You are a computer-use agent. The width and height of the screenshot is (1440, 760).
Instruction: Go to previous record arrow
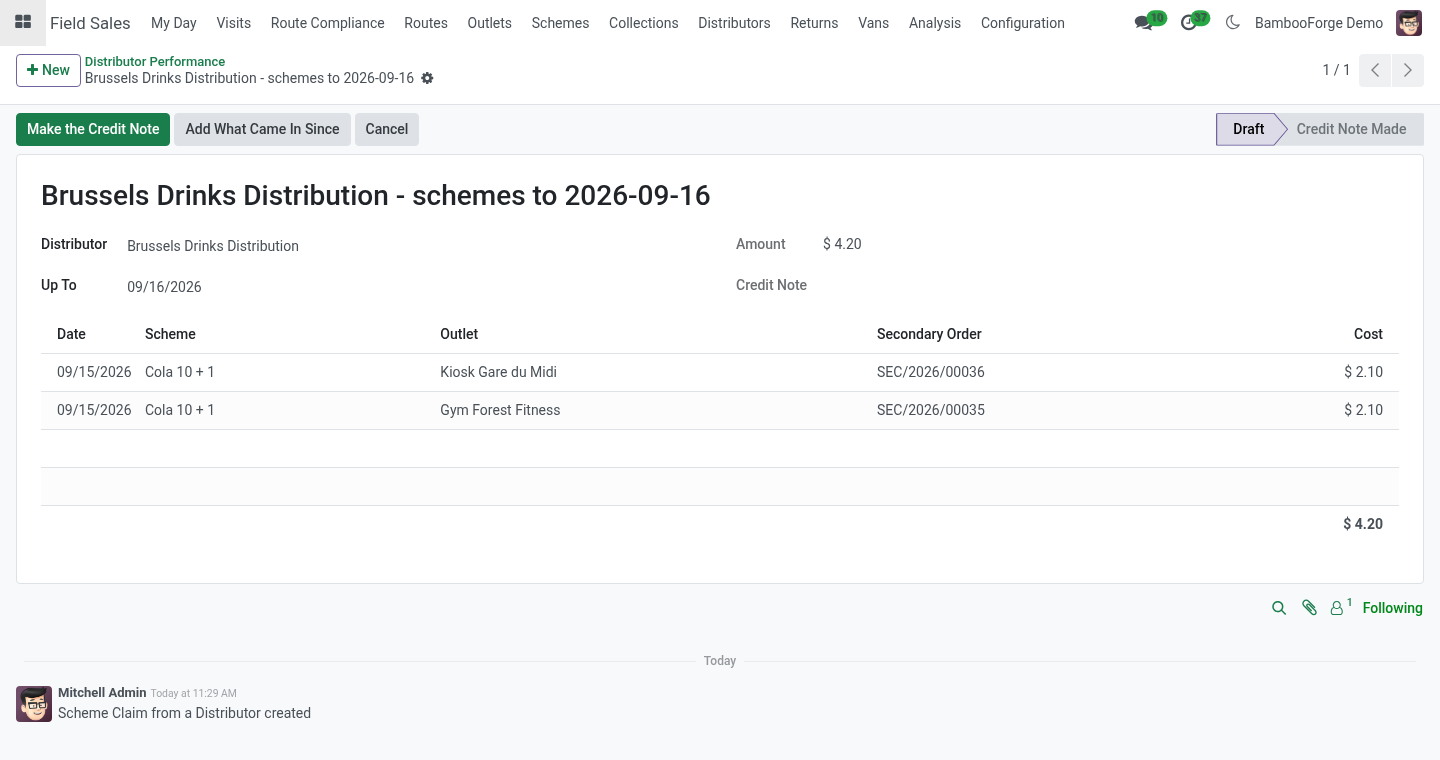[1375, 70]
